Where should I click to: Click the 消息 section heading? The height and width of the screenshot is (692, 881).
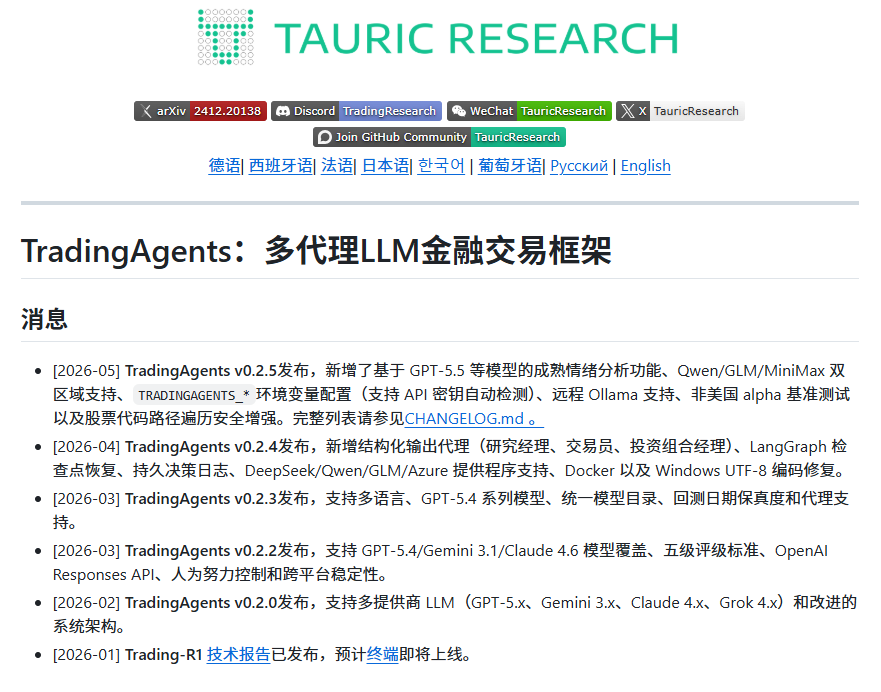click(x=44, y=319)
